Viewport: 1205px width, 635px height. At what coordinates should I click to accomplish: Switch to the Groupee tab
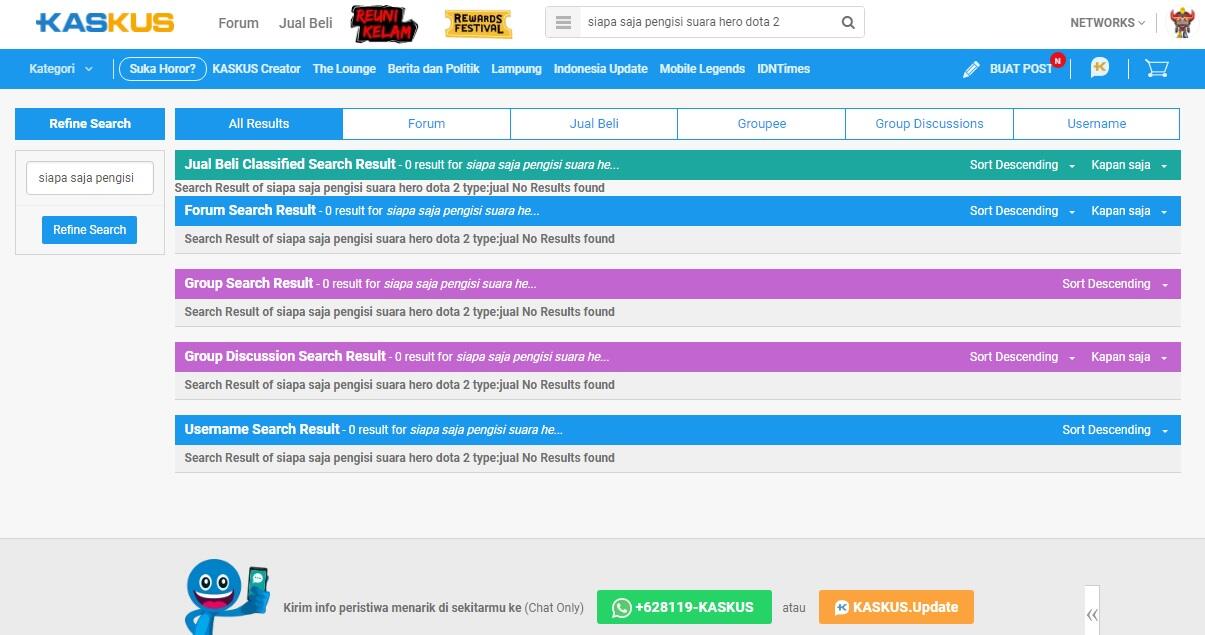761,124
